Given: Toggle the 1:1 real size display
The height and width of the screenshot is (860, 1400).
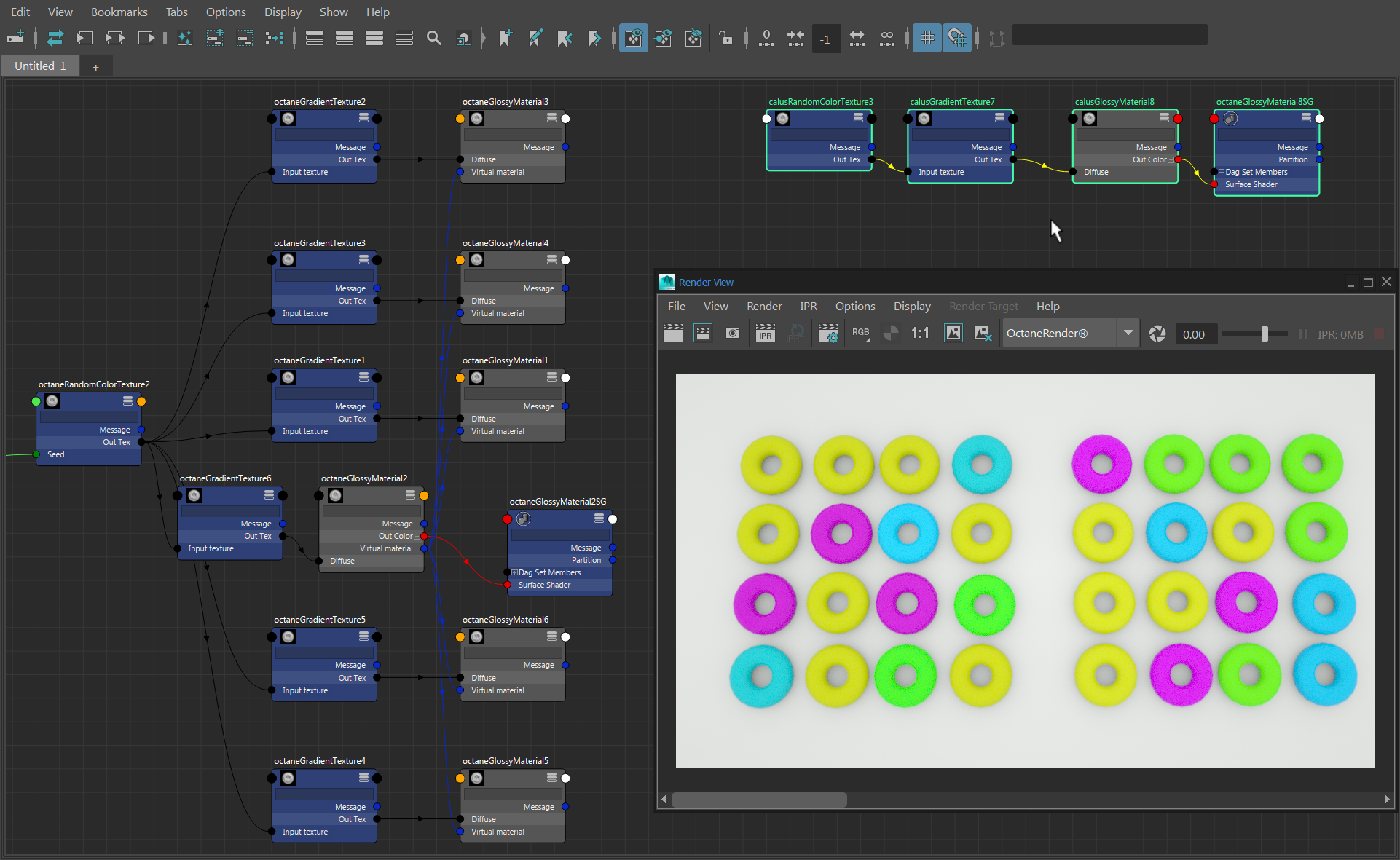Looking at the screenshot, I should pyautogui.click(x=920, y=334).
